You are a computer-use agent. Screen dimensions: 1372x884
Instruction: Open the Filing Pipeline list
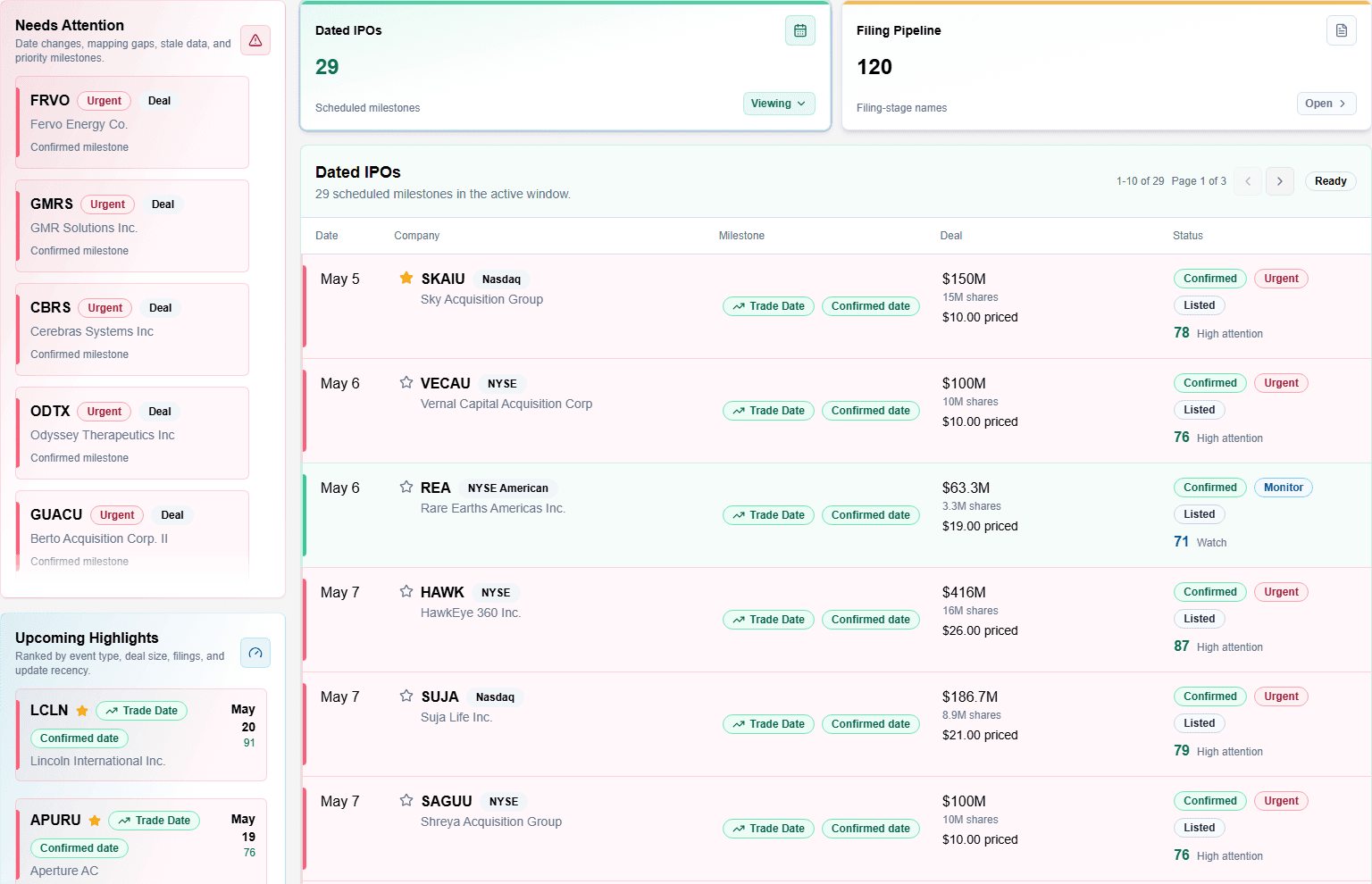(1326, 104)
